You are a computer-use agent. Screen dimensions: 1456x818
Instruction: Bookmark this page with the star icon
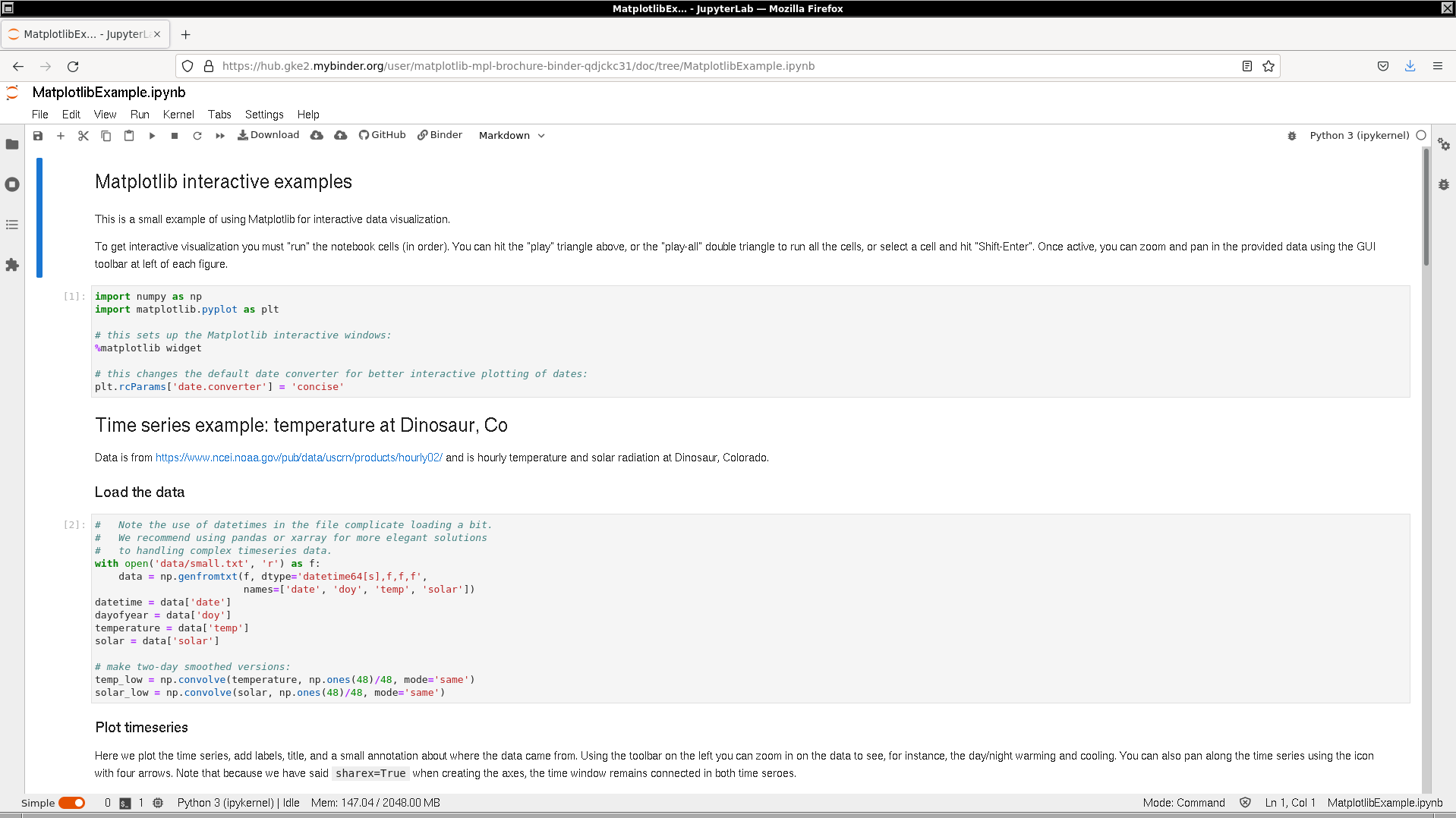pos(1268,66)
